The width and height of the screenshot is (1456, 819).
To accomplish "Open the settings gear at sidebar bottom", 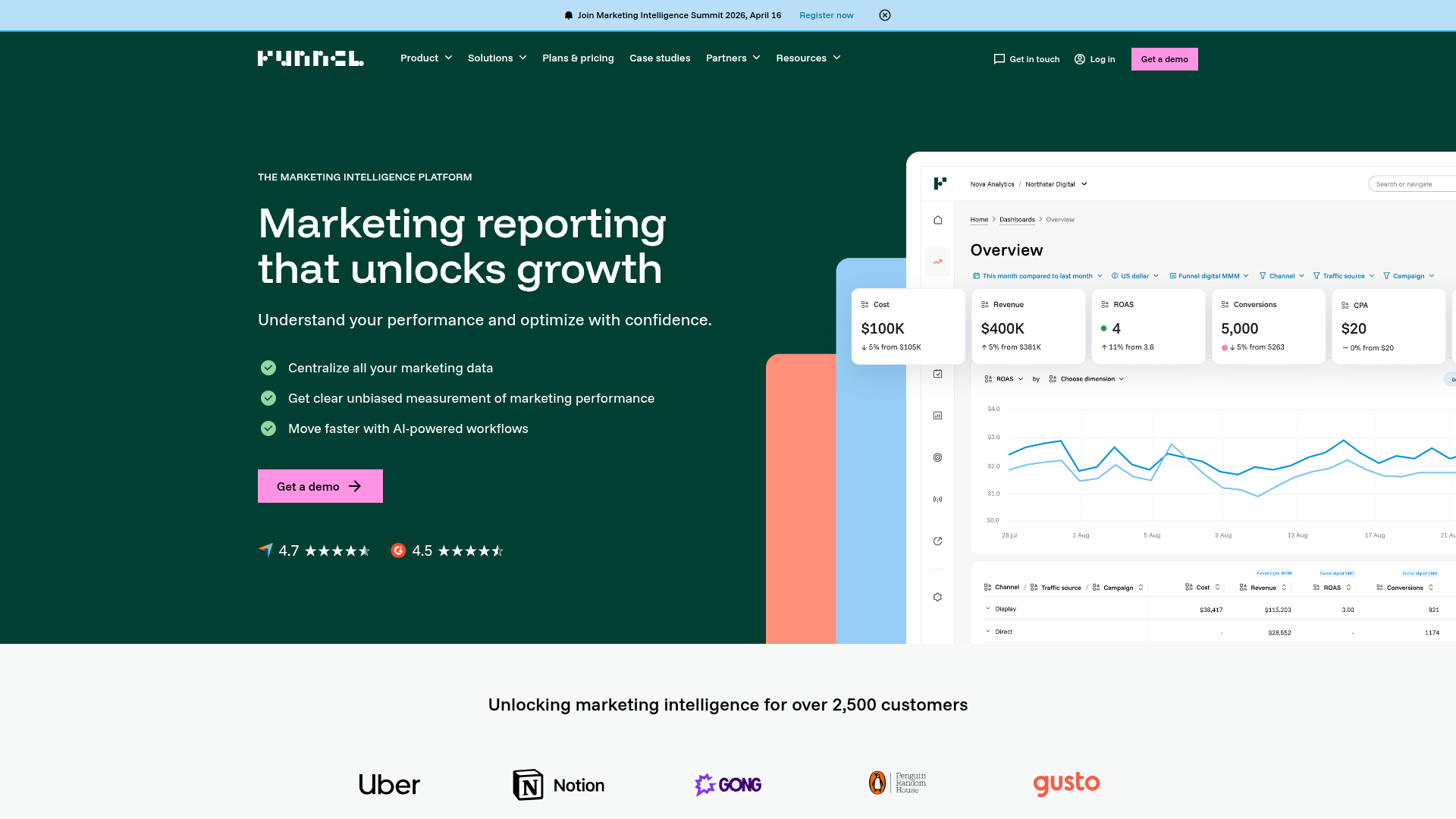I will coord(937,597).
